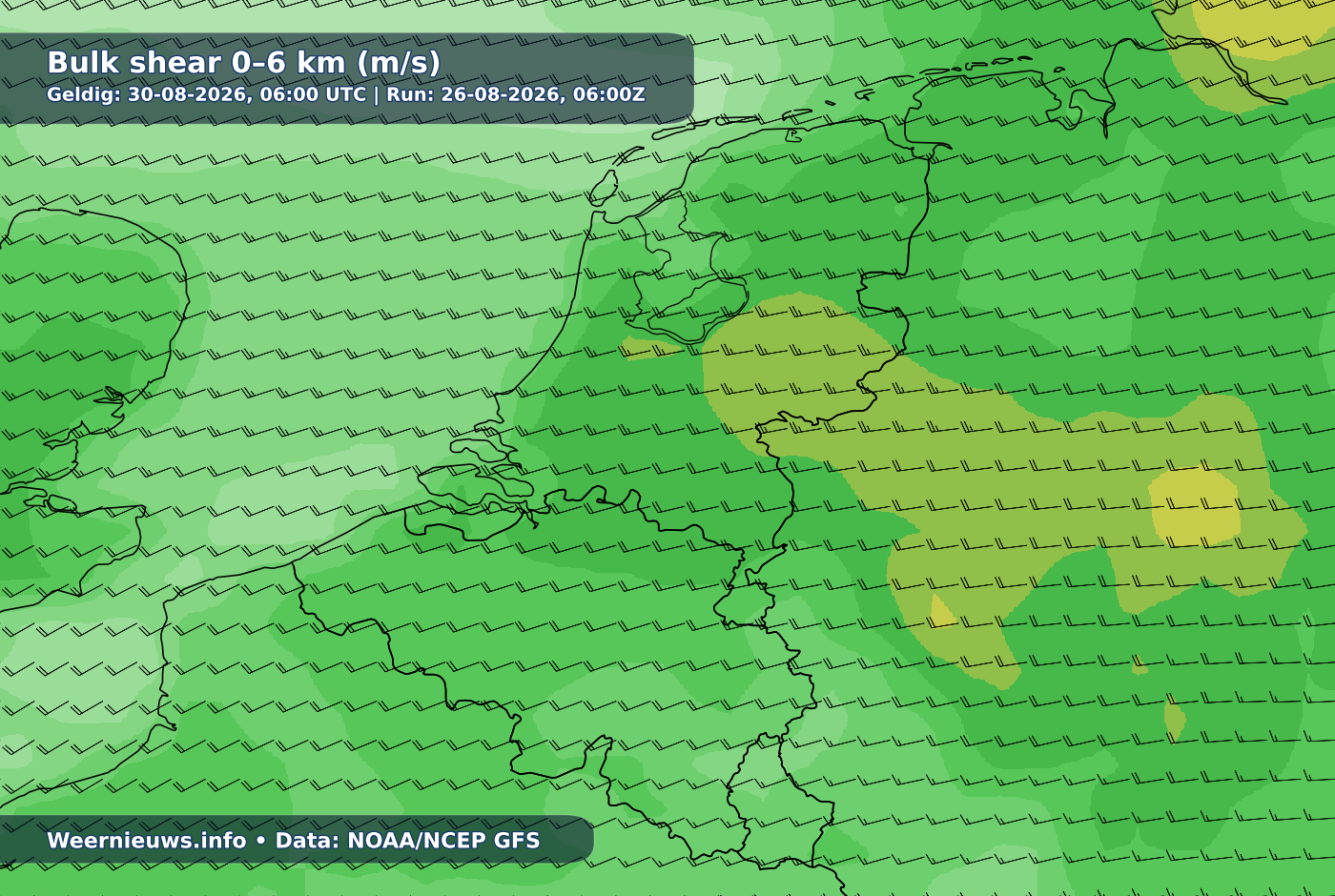The width and height of the screenshot is (1335, 896).
Task: Click the "Run: 26-08-2026, 06:00Z" label
Action: pos(515,94)
